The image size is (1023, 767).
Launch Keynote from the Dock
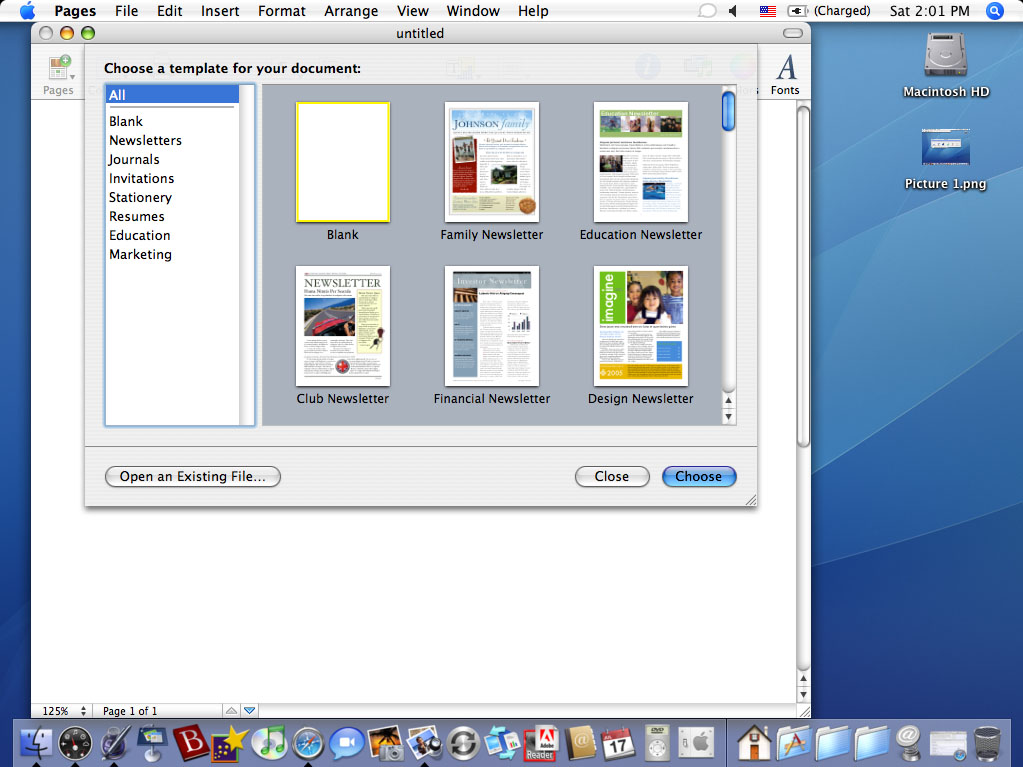[x=153, y=744]
